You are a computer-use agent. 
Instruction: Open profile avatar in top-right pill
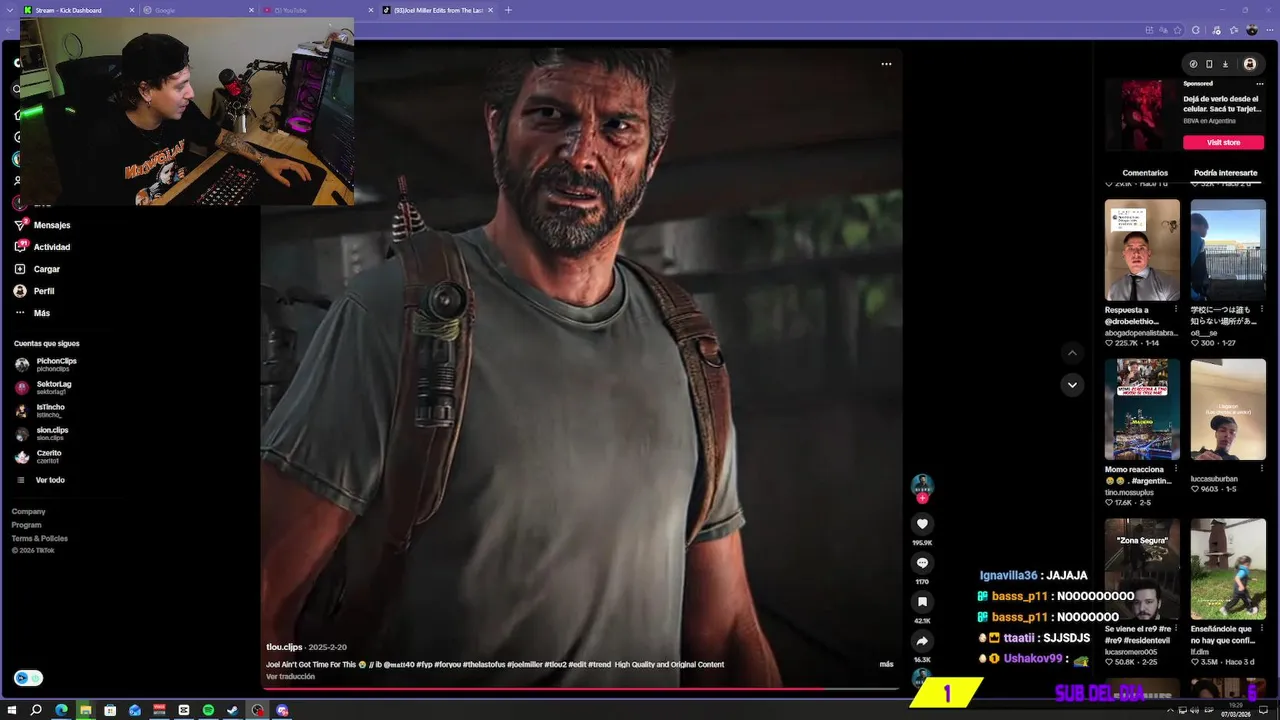(1250, 64)
